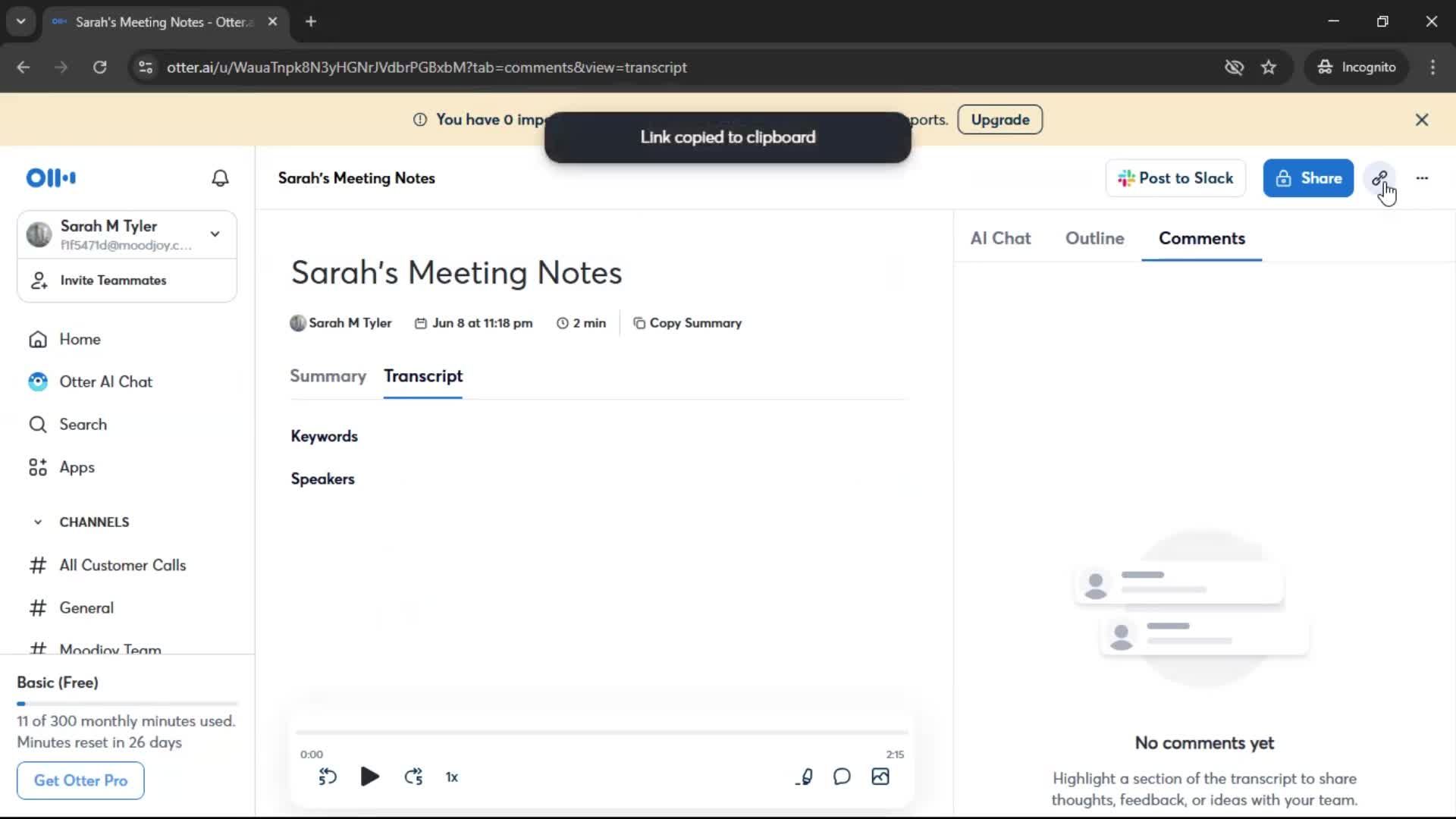
Task: Rewind the audio five seconds
Action: click(x=327, y=777)
